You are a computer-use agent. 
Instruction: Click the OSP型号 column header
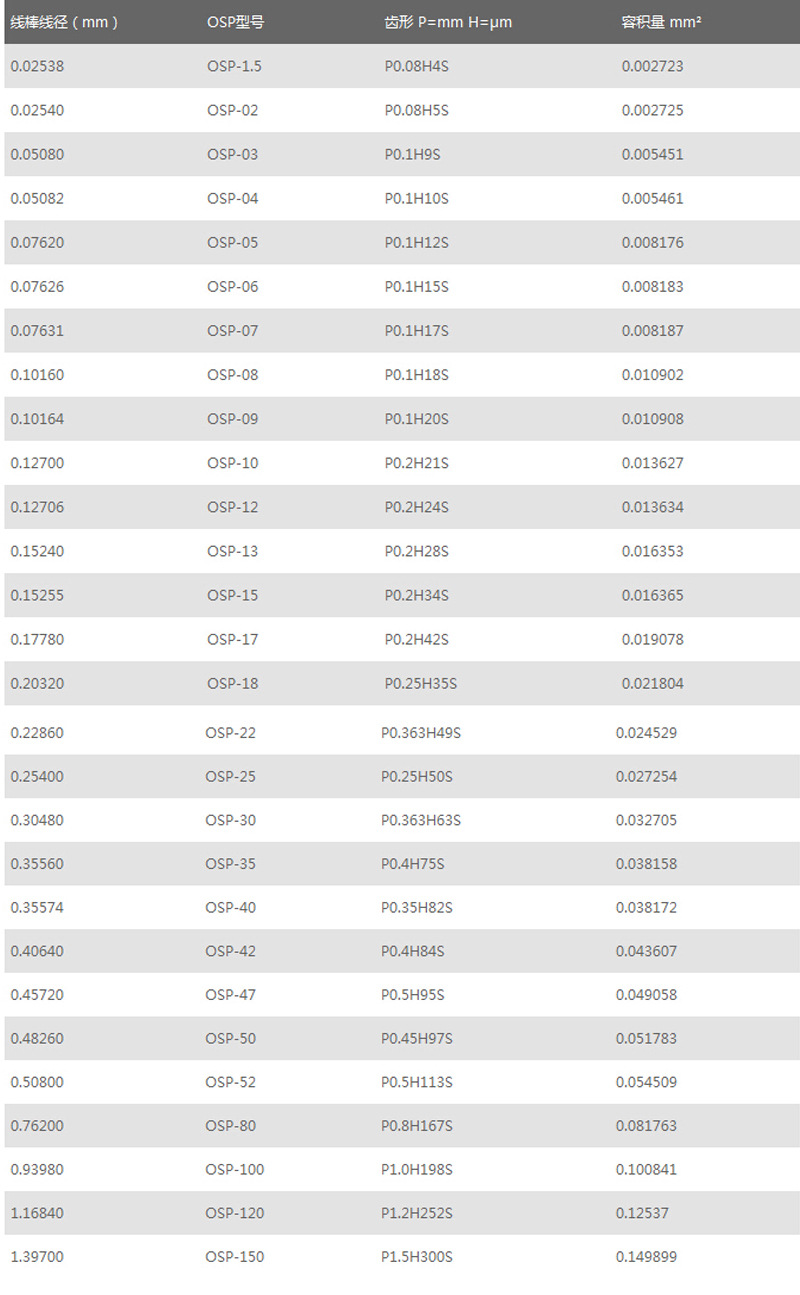tap(236, 22)
